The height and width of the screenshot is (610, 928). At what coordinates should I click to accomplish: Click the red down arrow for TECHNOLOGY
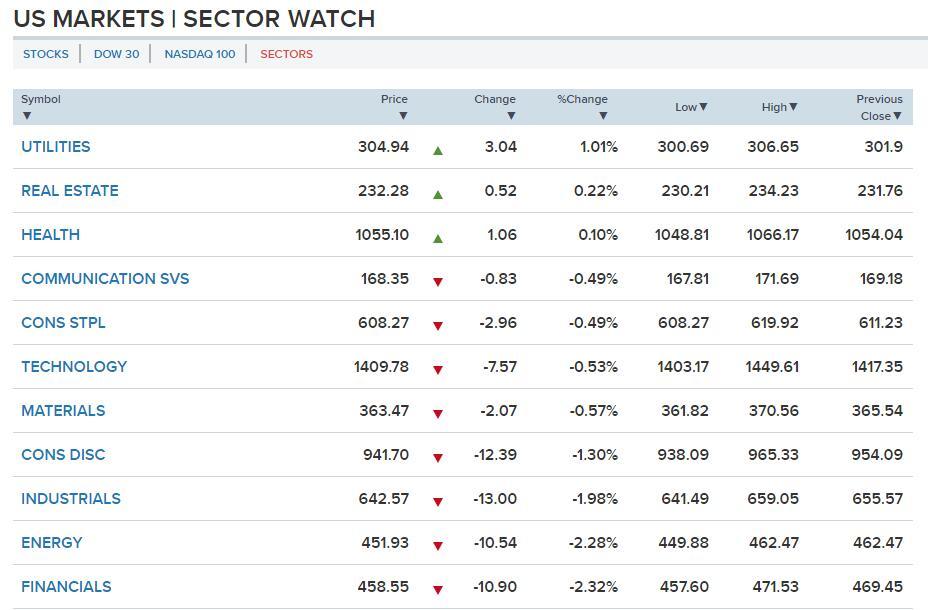pos(437,370)
